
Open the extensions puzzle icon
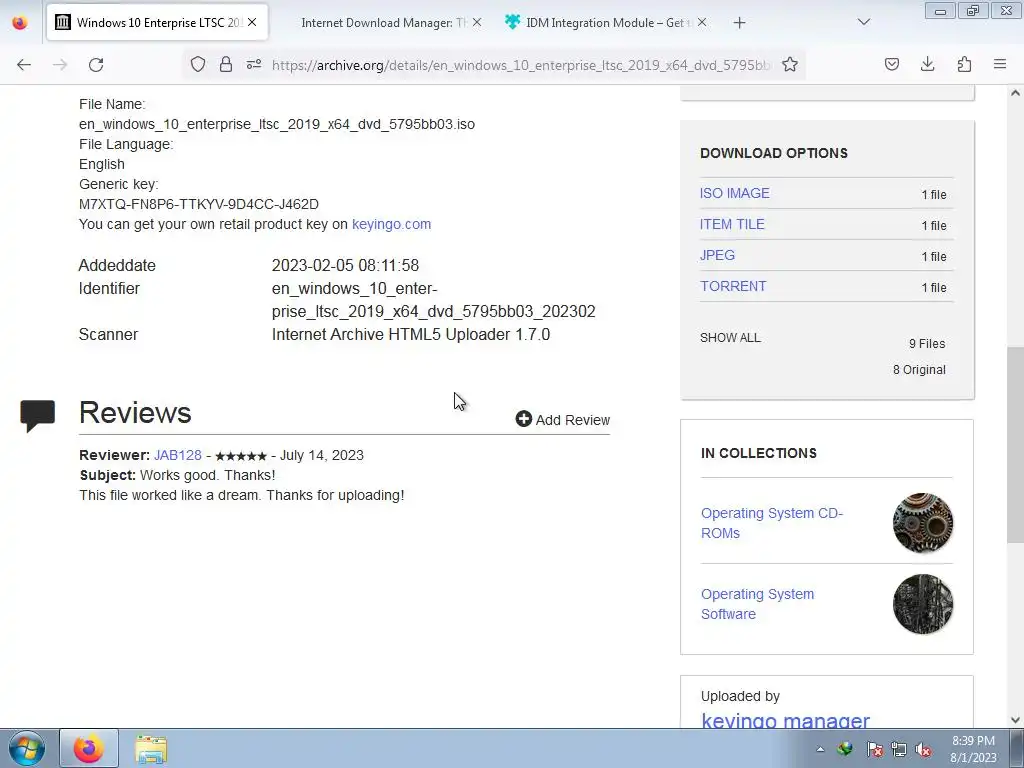click(964, 64)
